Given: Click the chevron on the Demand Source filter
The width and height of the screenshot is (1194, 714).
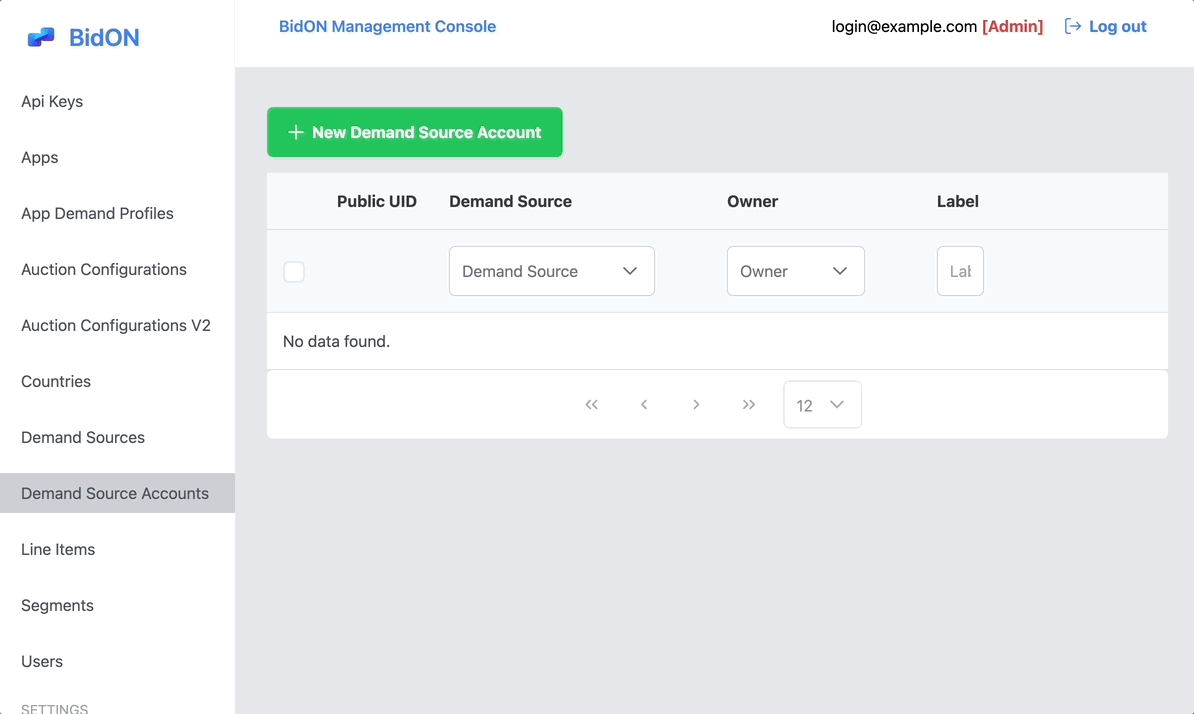Looking at the screenshot, I should [630, 271].
